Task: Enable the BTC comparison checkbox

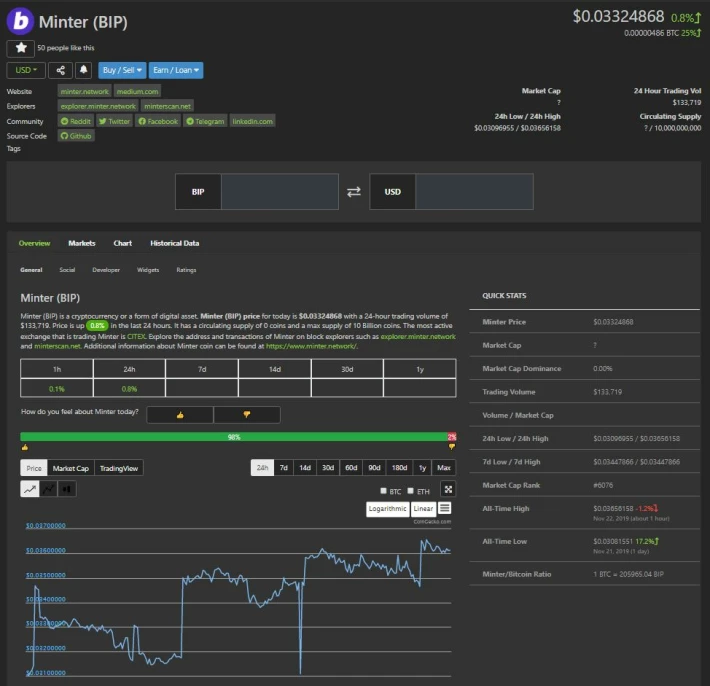Action: click(x=384, y=491)
